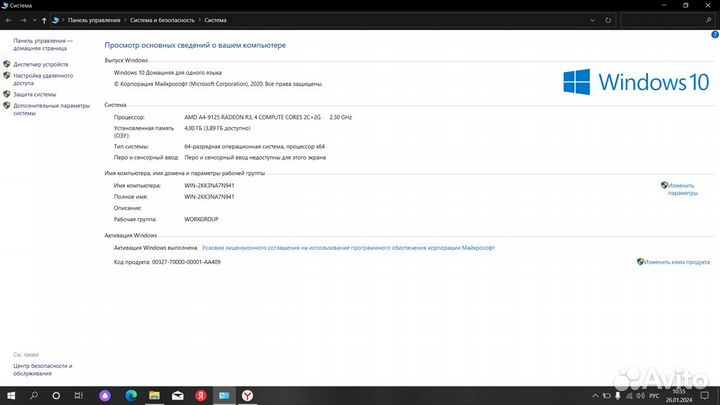Show hidden tray icons chevron
This screenshot has width=720, height=405.
(595, 396)
